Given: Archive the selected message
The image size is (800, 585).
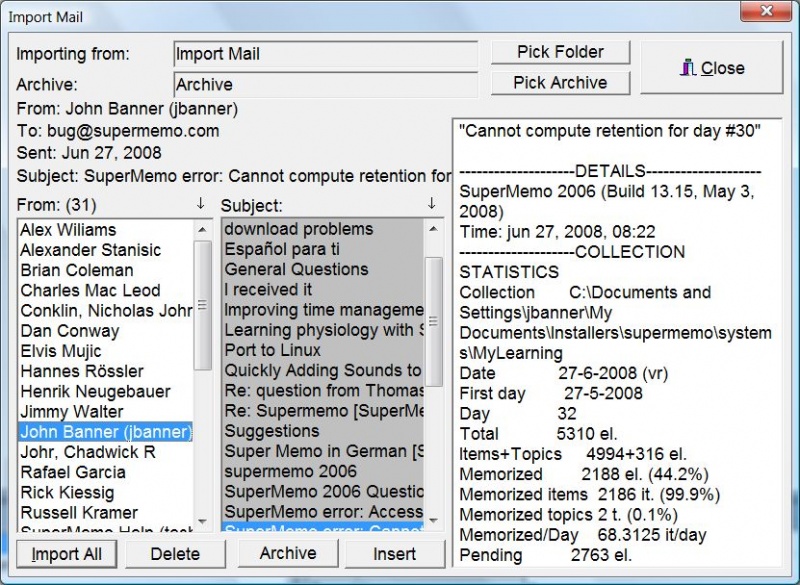Looking at the screenshot, I should [288, 553].
